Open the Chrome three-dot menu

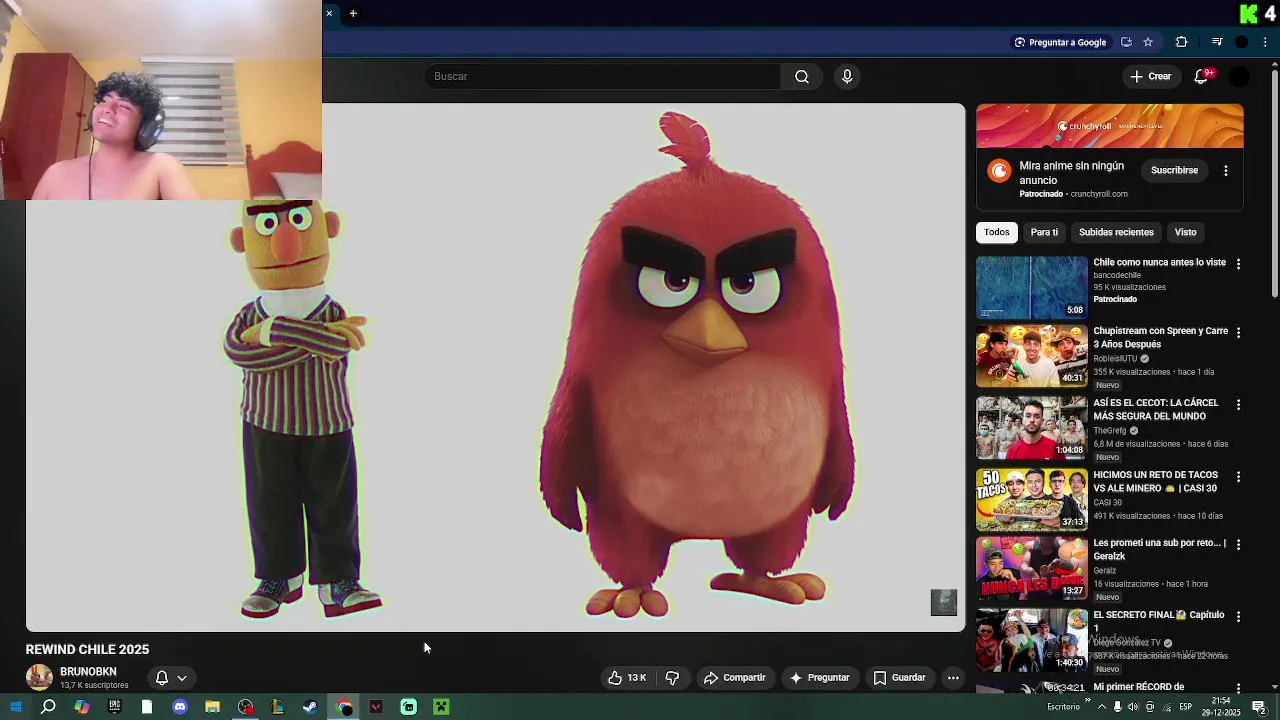pyautogui.click(x=1266, y=42)
